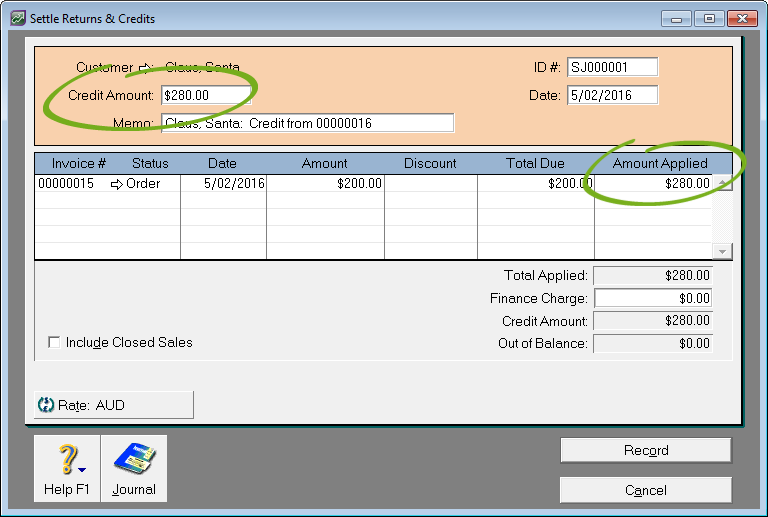
Task: Click the Discount cell for invoice 00000015
Action: (430, 184)
